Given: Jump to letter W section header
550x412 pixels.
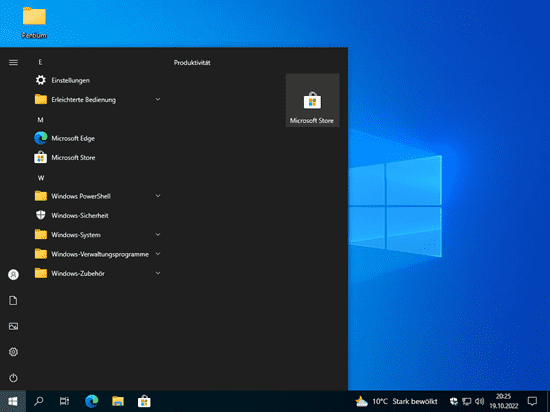Looking at the screenshot, I should pyautogui.click(x=41, y=178).
